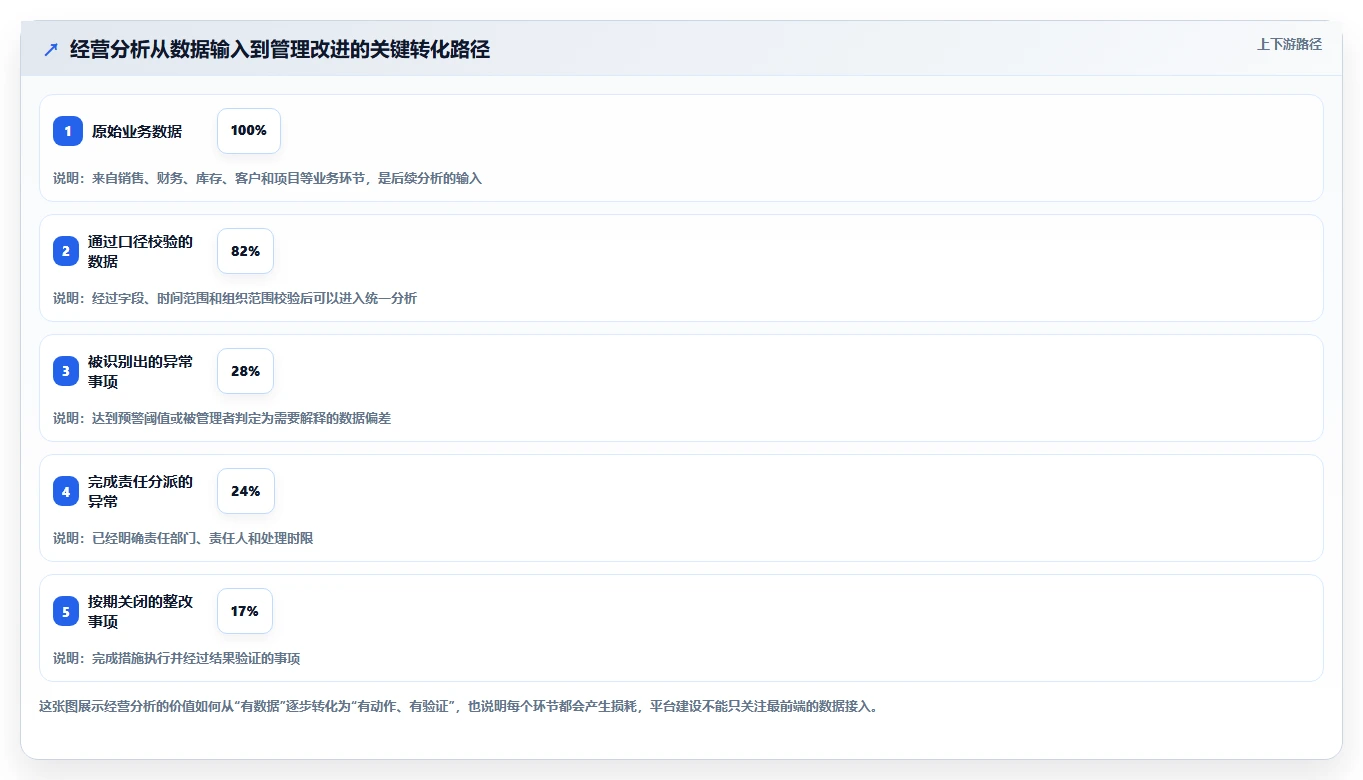Click the 28% value pill
Screen dimensions: 1363x780
245,371
